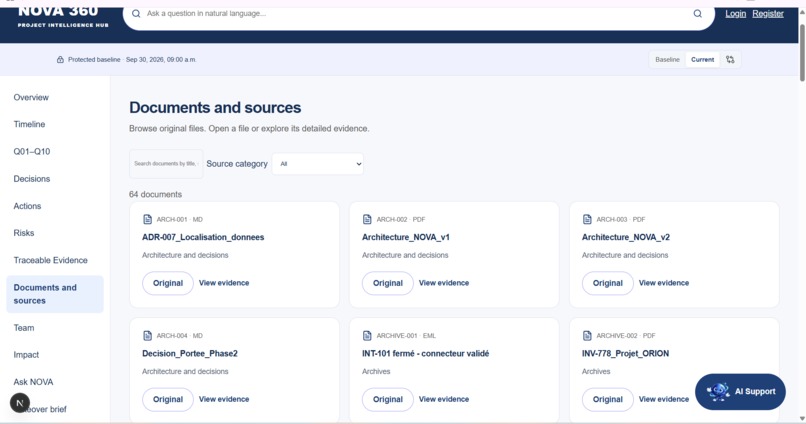
Task: Click the page vertical scrollbar thumb
Action: (802, 51)
